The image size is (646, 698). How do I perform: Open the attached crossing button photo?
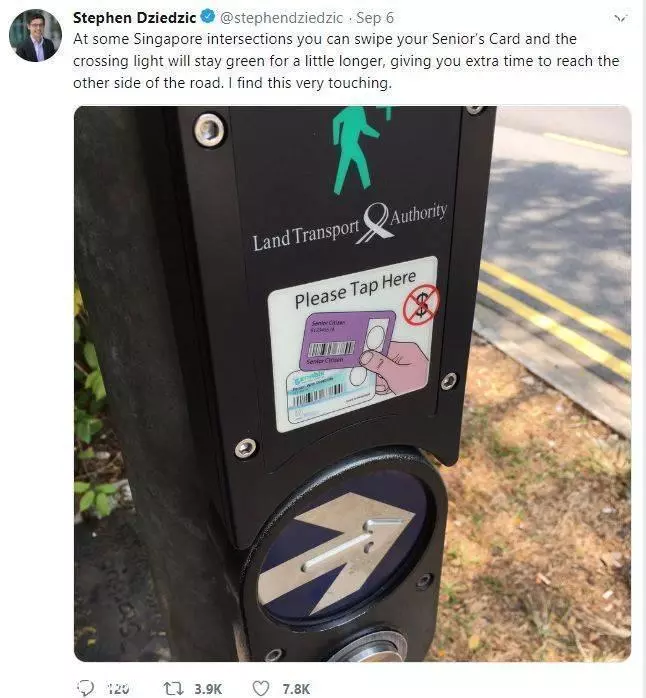click(x=352, y=383)
